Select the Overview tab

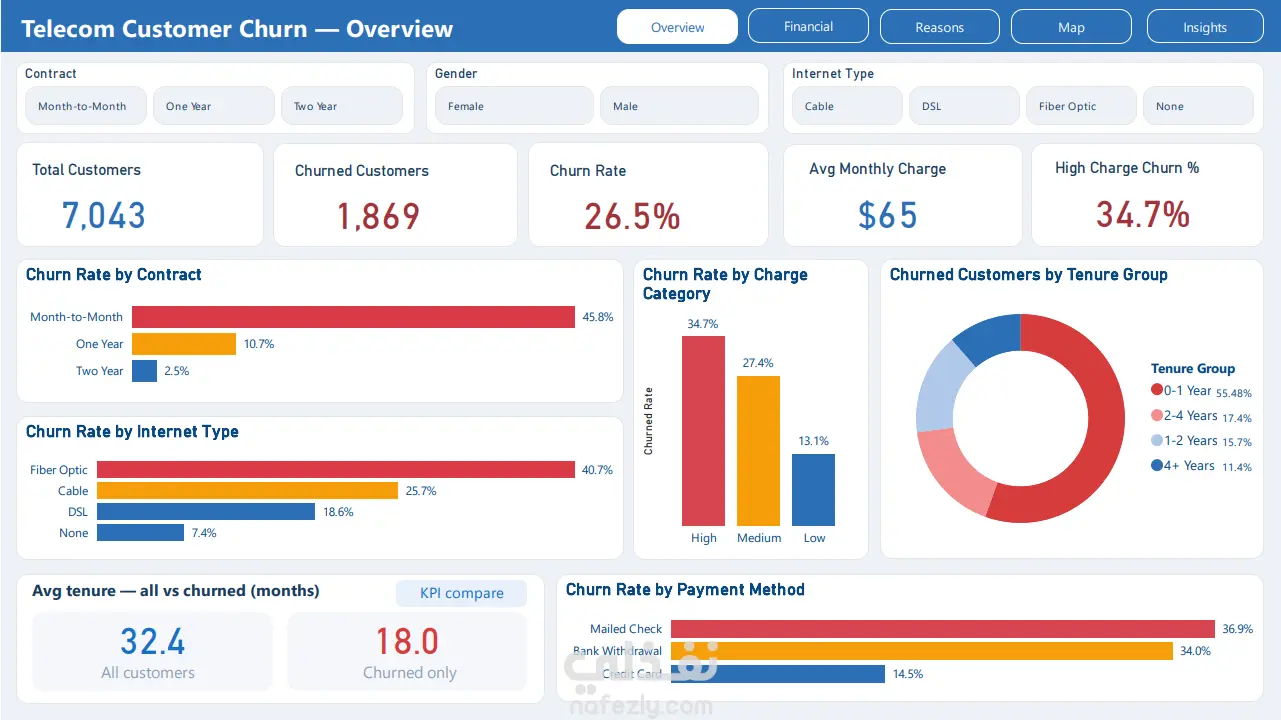(677, 27)
